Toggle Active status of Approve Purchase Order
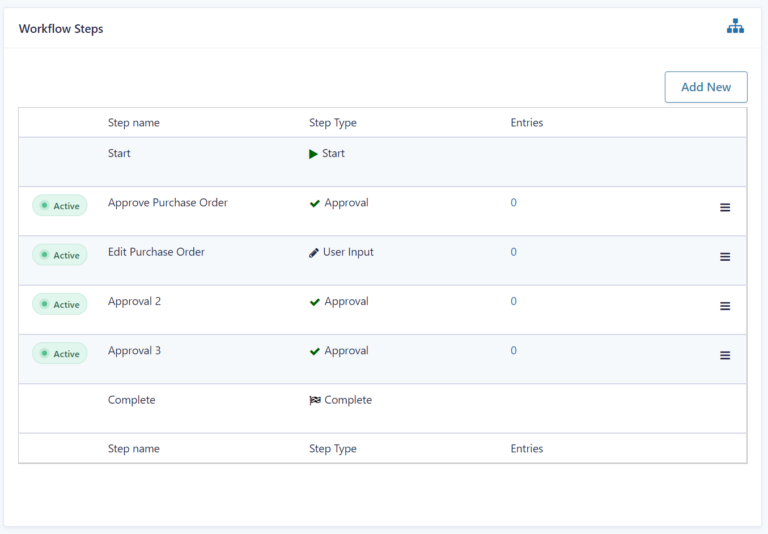Image resolution: width=768 pixels, height=534 pixels. click(59, 206)
